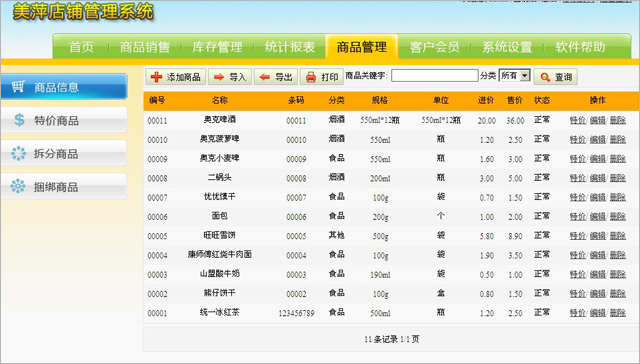The width and height of the screenshot is (640, 364).
Task: Click product name 面包
Action: click(x=220, y=216)
